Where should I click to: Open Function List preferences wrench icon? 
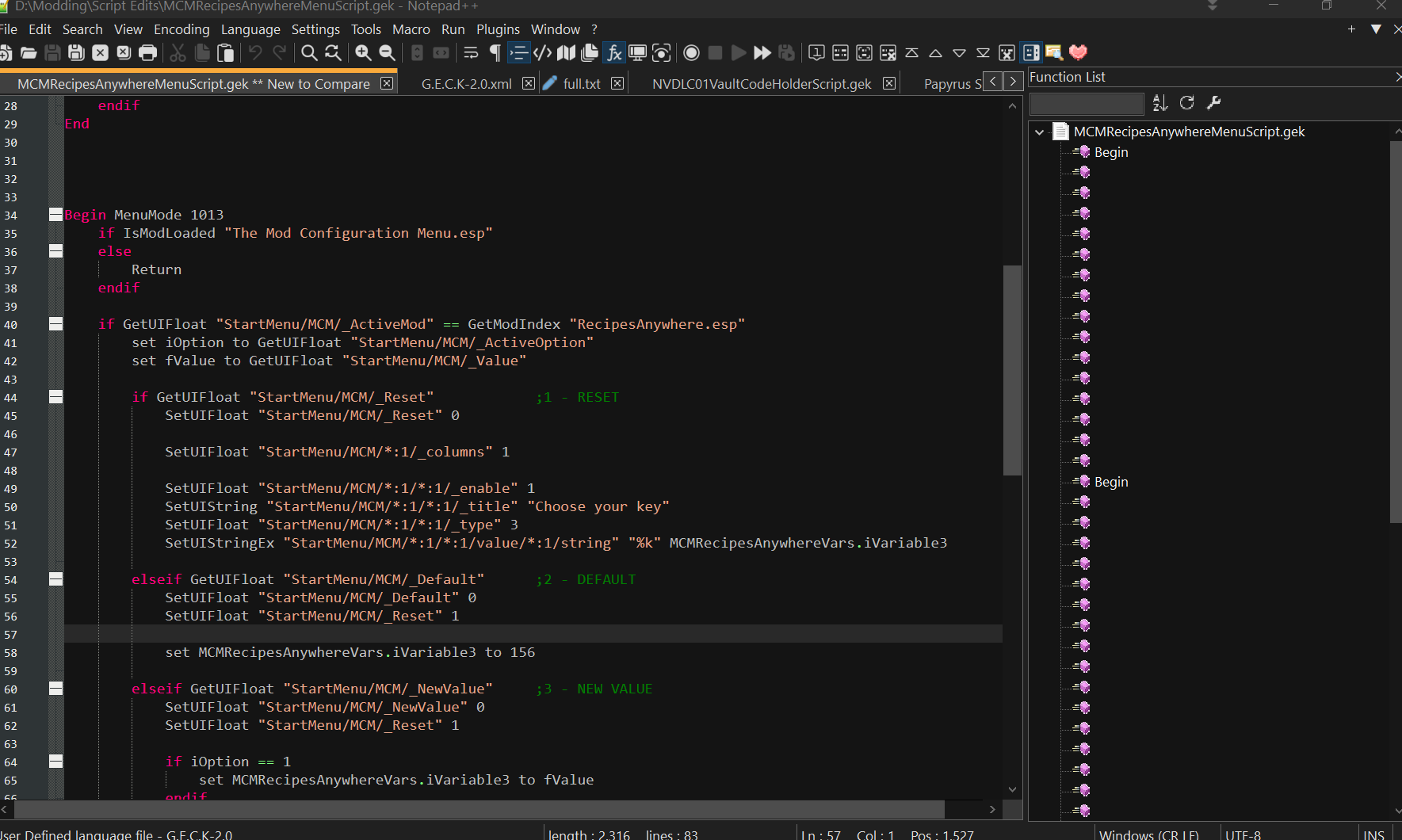coord(1213,103)
